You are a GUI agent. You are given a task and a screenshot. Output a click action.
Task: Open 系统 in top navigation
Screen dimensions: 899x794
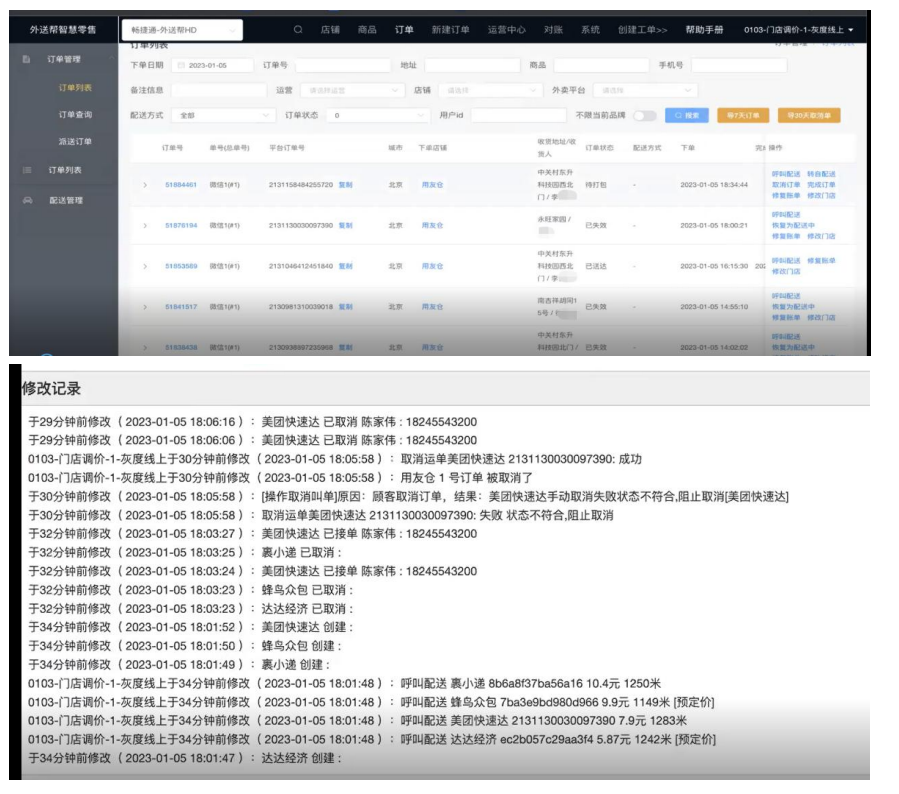[591, 30]
